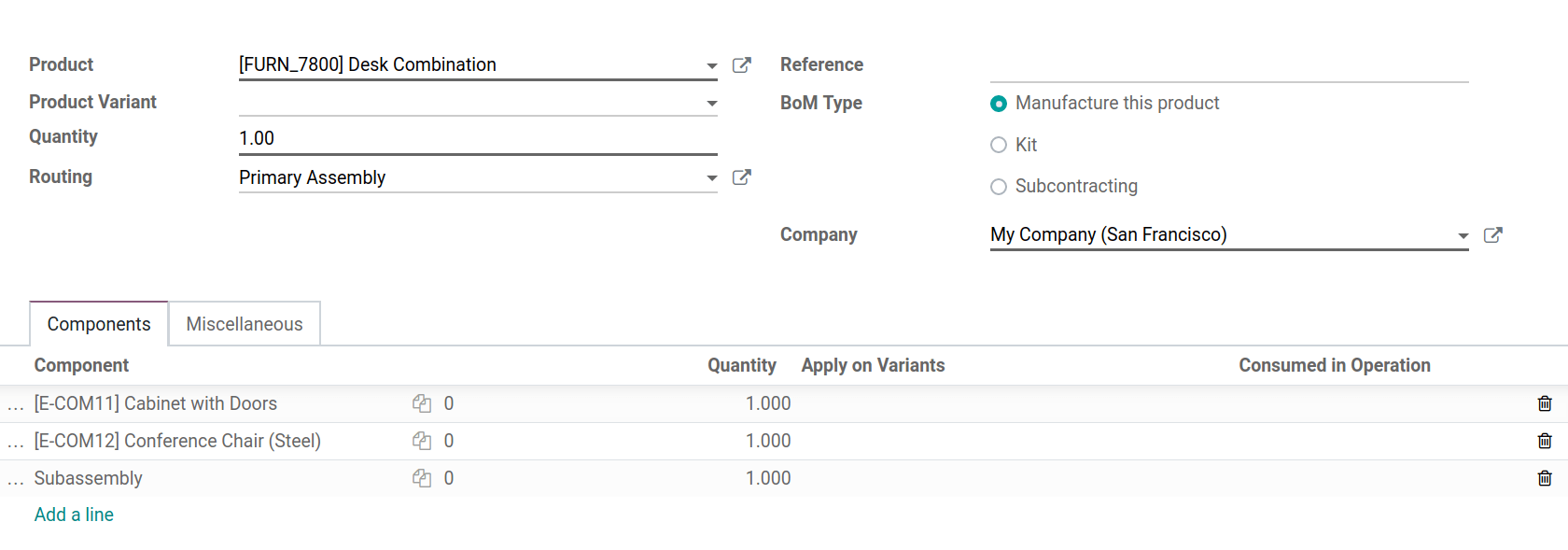
Task: Open external link for Product field
Action: (741, 65)
